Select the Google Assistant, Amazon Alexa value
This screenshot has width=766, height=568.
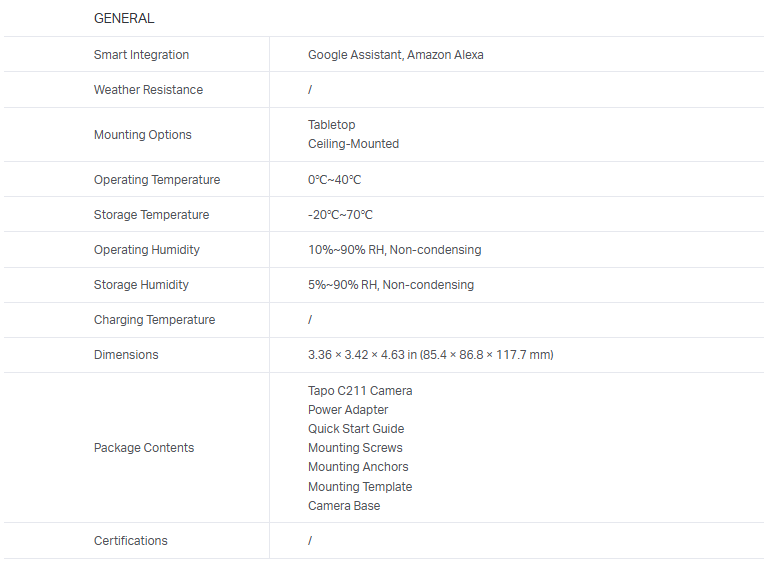(395, 55)
